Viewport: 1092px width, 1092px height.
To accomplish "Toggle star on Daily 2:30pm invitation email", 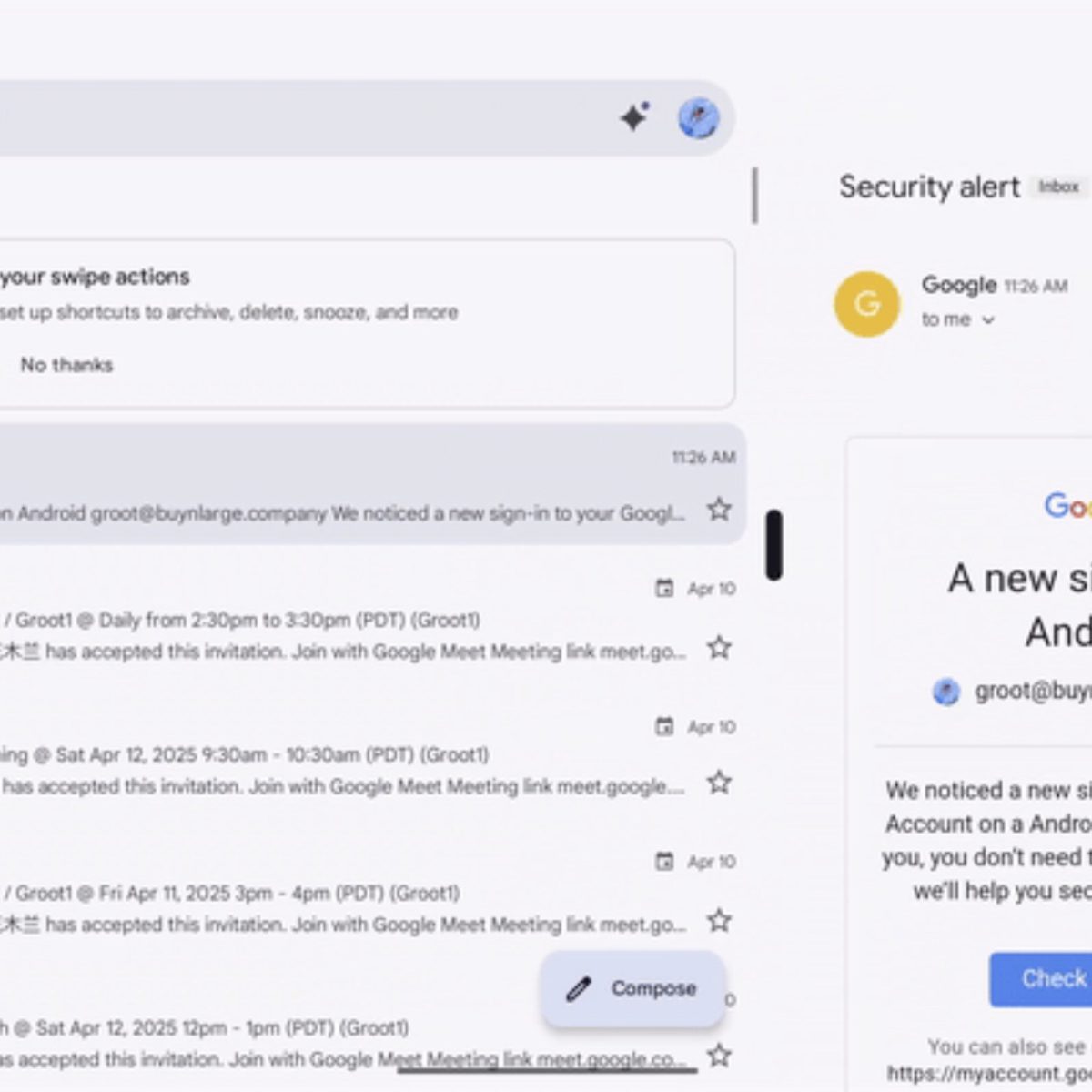I will [x=719, y=648].
